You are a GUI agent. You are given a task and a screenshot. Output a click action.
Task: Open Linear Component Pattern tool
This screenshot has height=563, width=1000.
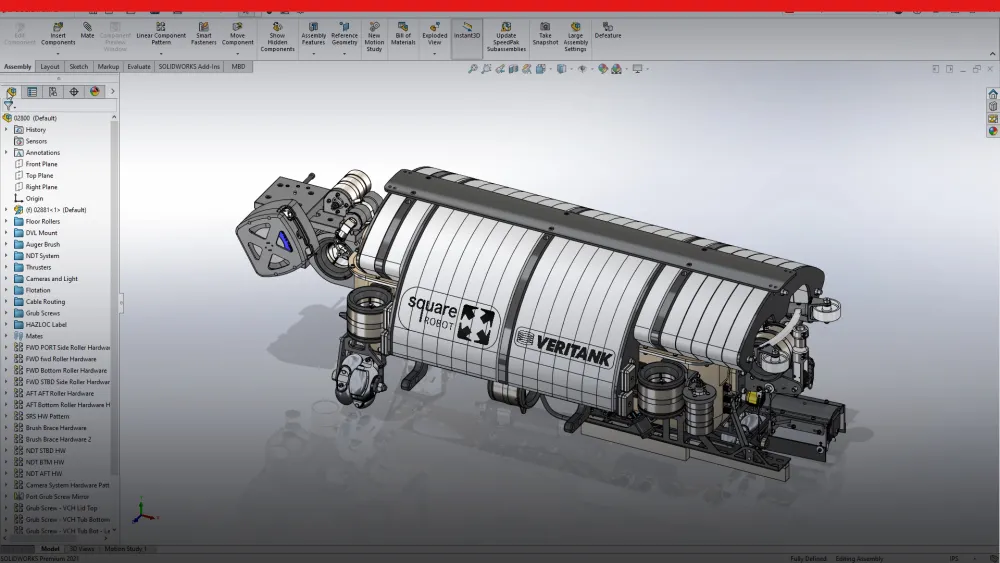(x=161, y=34)
